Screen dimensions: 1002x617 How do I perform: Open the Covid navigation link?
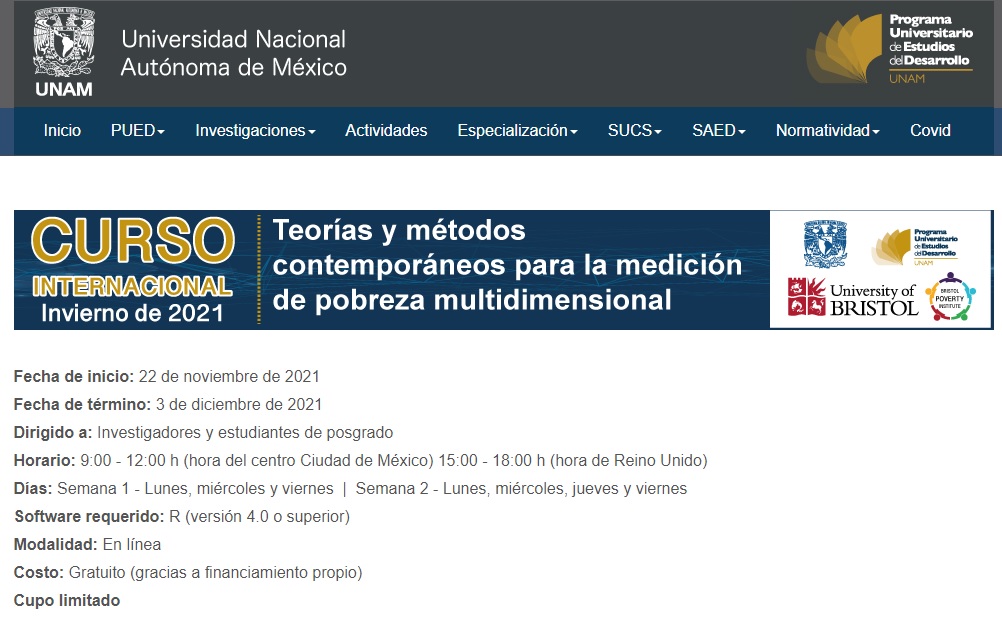pos(930,130)
